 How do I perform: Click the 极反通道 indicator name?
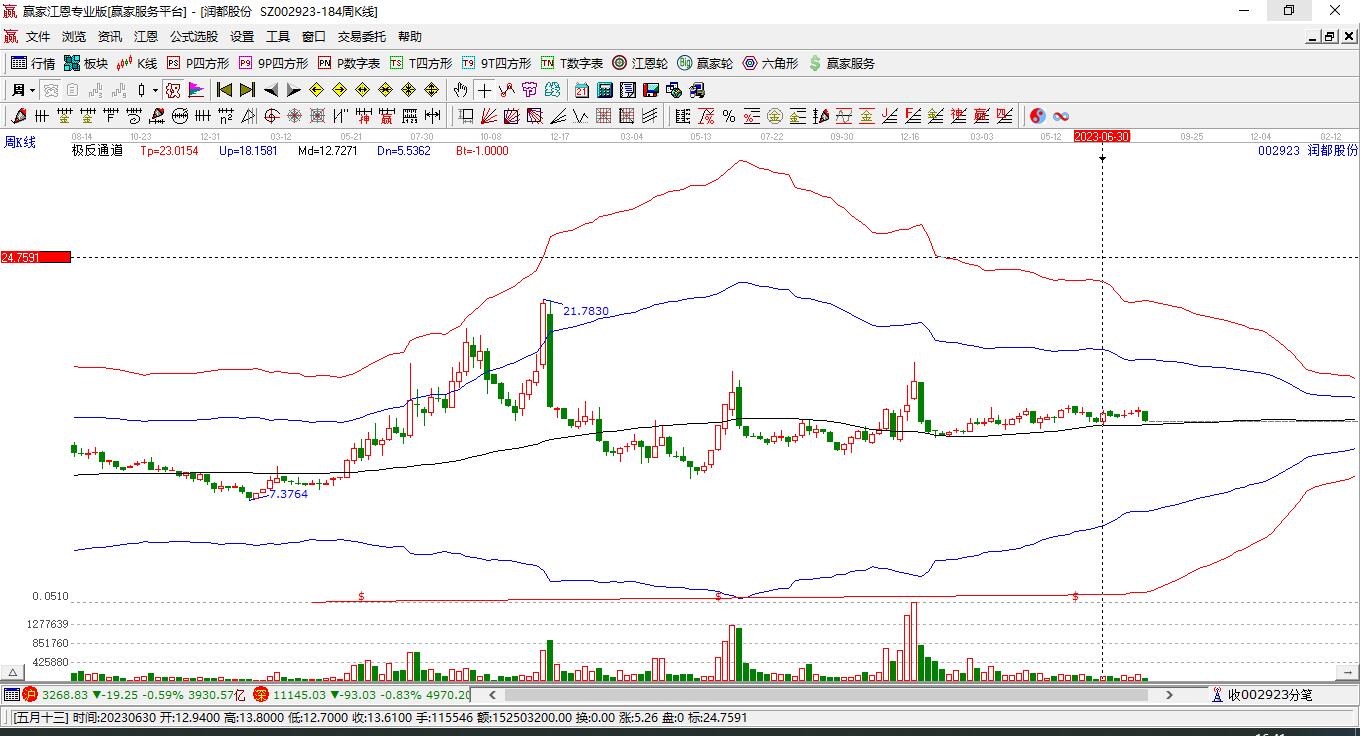pyautogui.click(x=97, y=151)
